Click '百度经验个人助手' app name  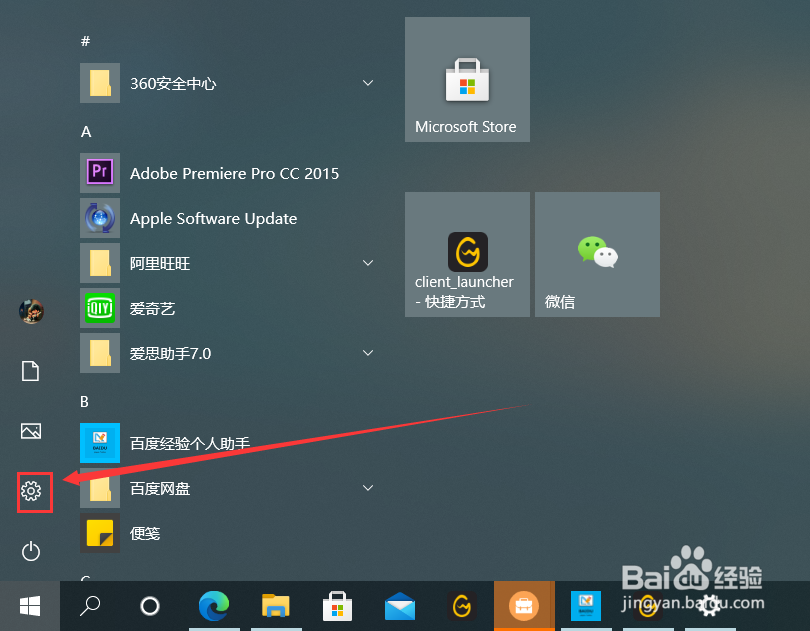190,443
